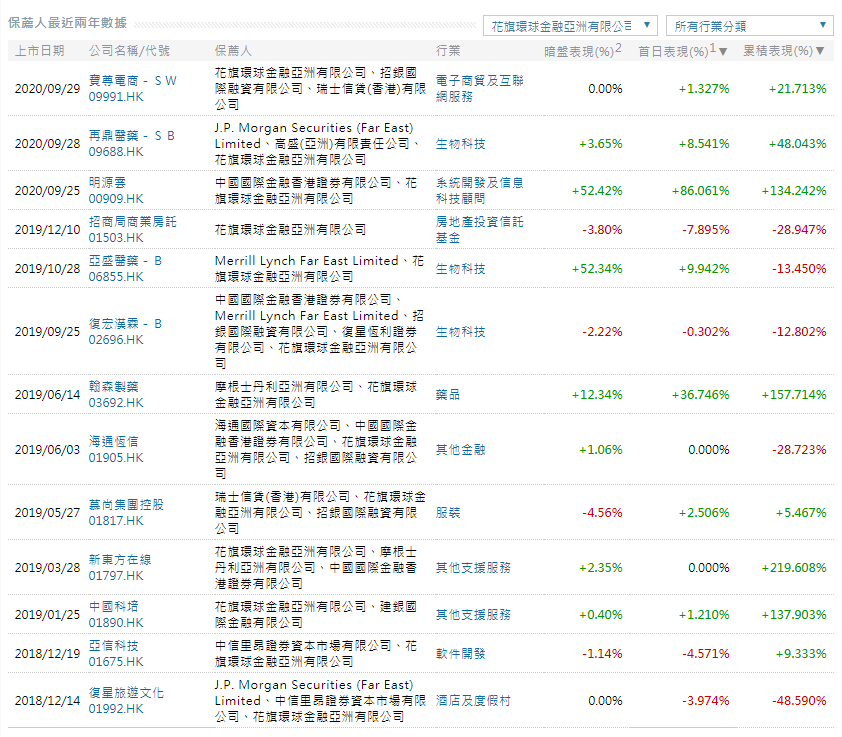
Task: Click industry link 電子商貿及互聯網服務
Action: [480, 89]
